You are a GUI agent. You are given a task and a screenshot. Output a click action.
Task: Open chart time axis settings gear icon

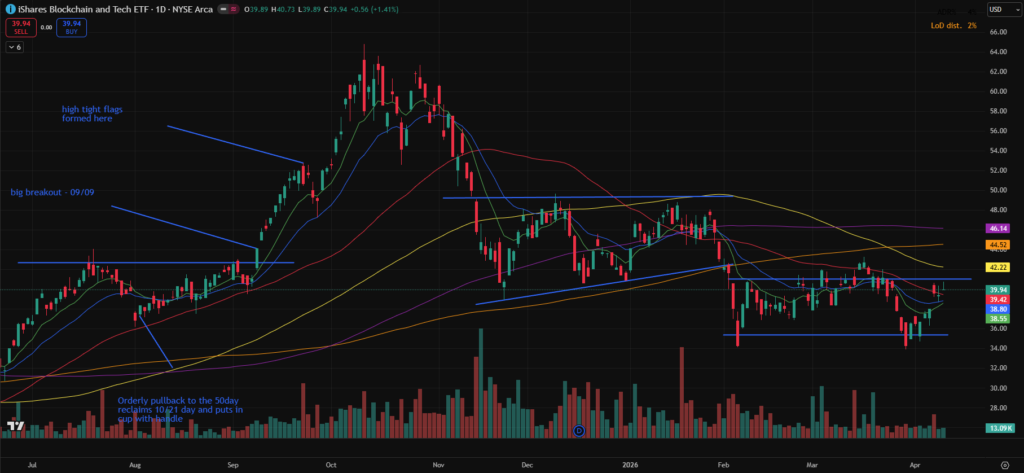[x=1003, y=464]
